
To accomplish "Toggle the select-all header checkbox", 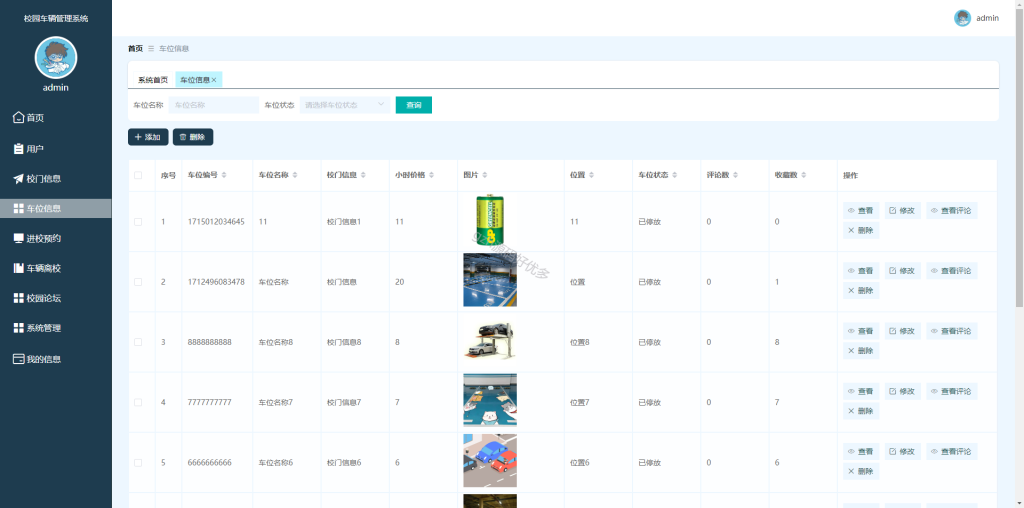I will click(138, 175).
